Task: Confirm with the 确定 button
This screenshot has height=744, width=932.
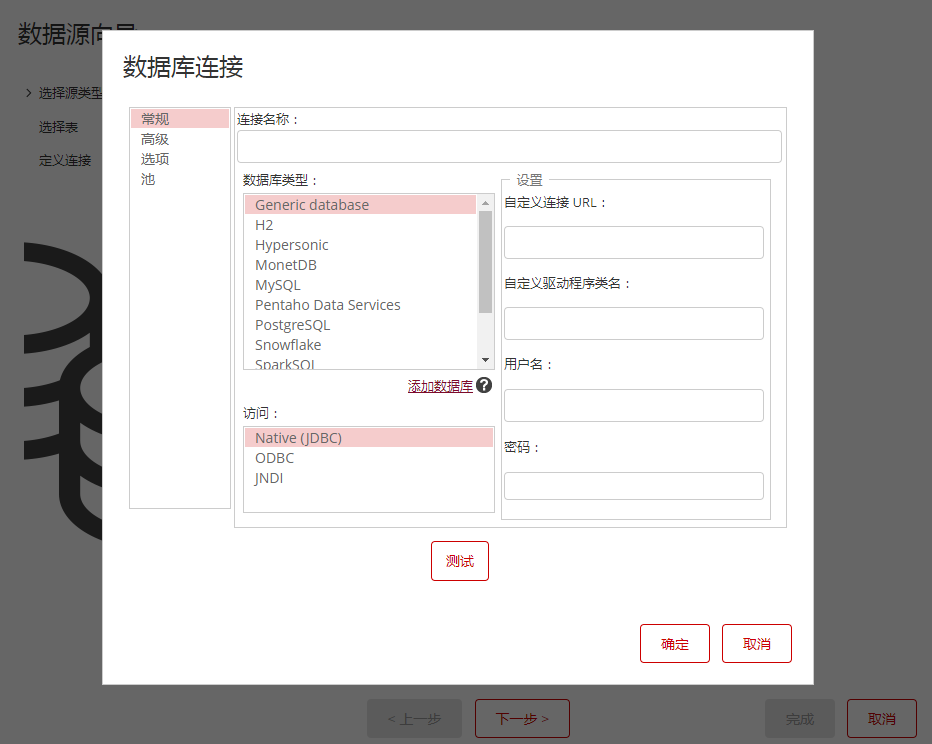Action: point(675,644)
